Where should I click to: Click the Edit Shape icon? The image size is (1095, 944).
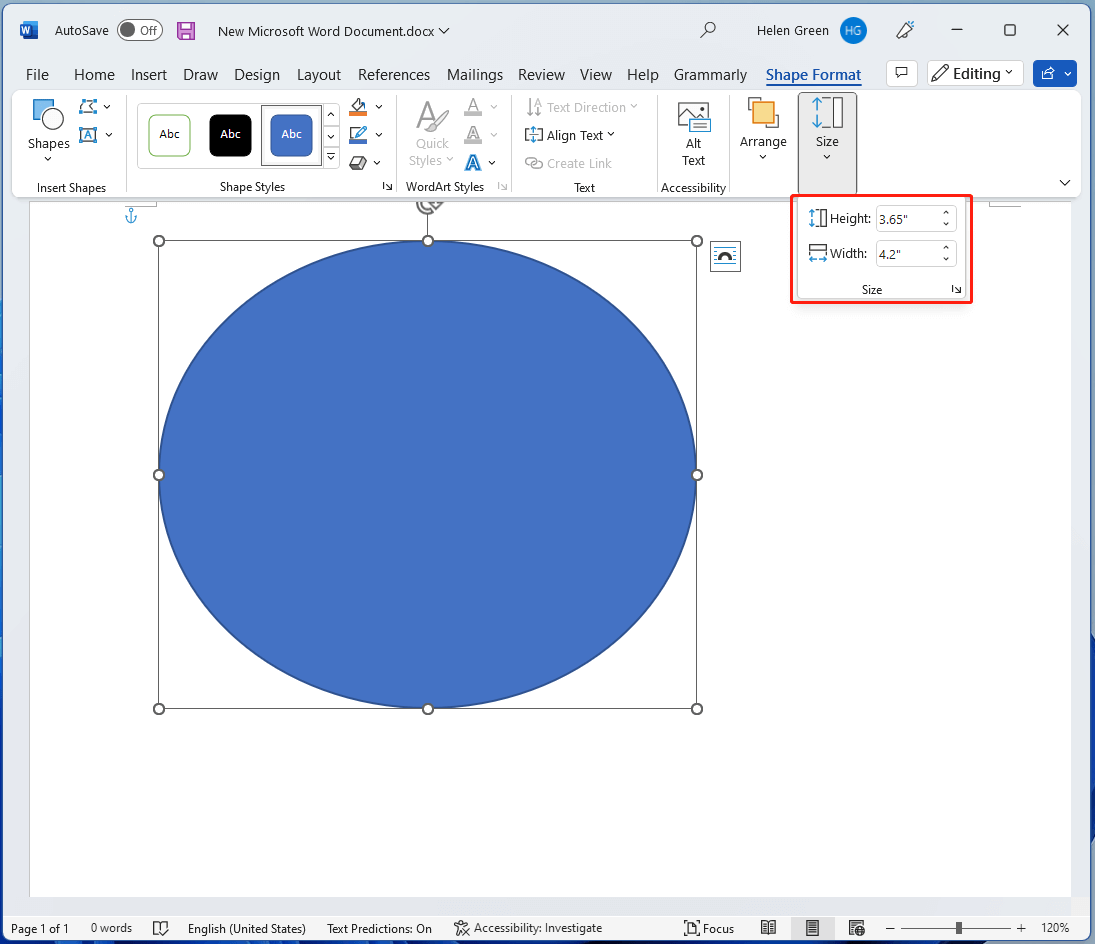(88, 106)
